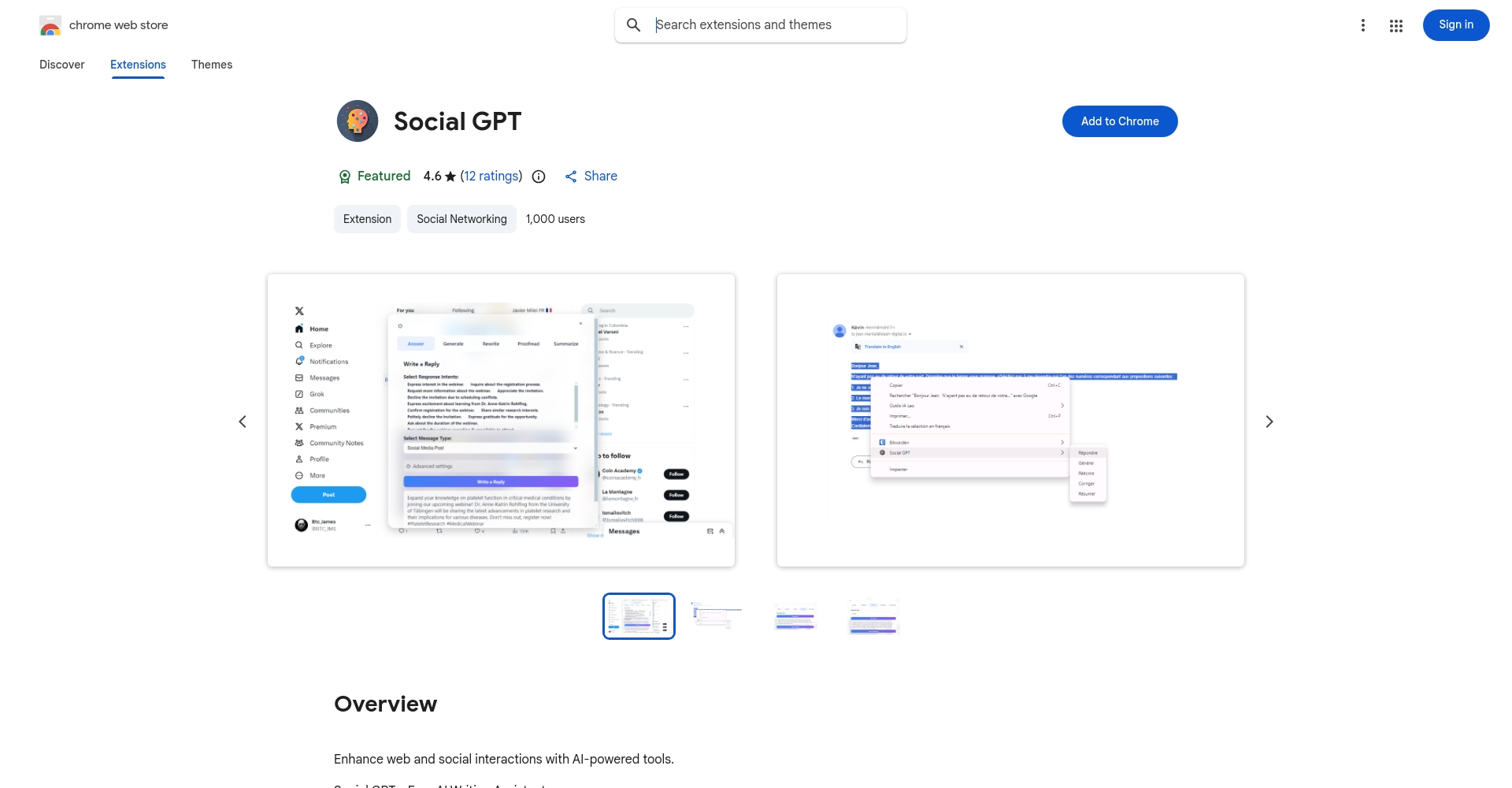
Task: Click the search magnifier icon
Action: click(x=633, y=25)
